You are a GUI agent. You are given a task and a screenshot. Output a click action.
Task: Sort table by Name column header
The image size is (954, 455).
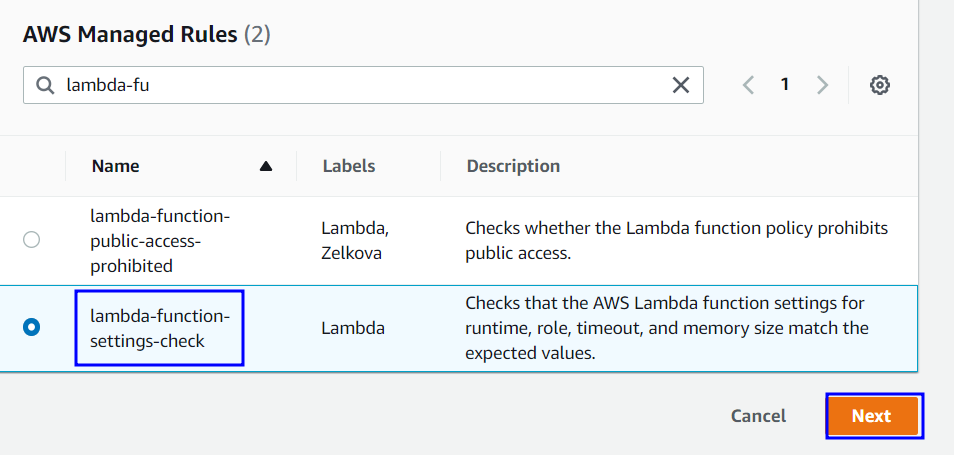(116, 166)
